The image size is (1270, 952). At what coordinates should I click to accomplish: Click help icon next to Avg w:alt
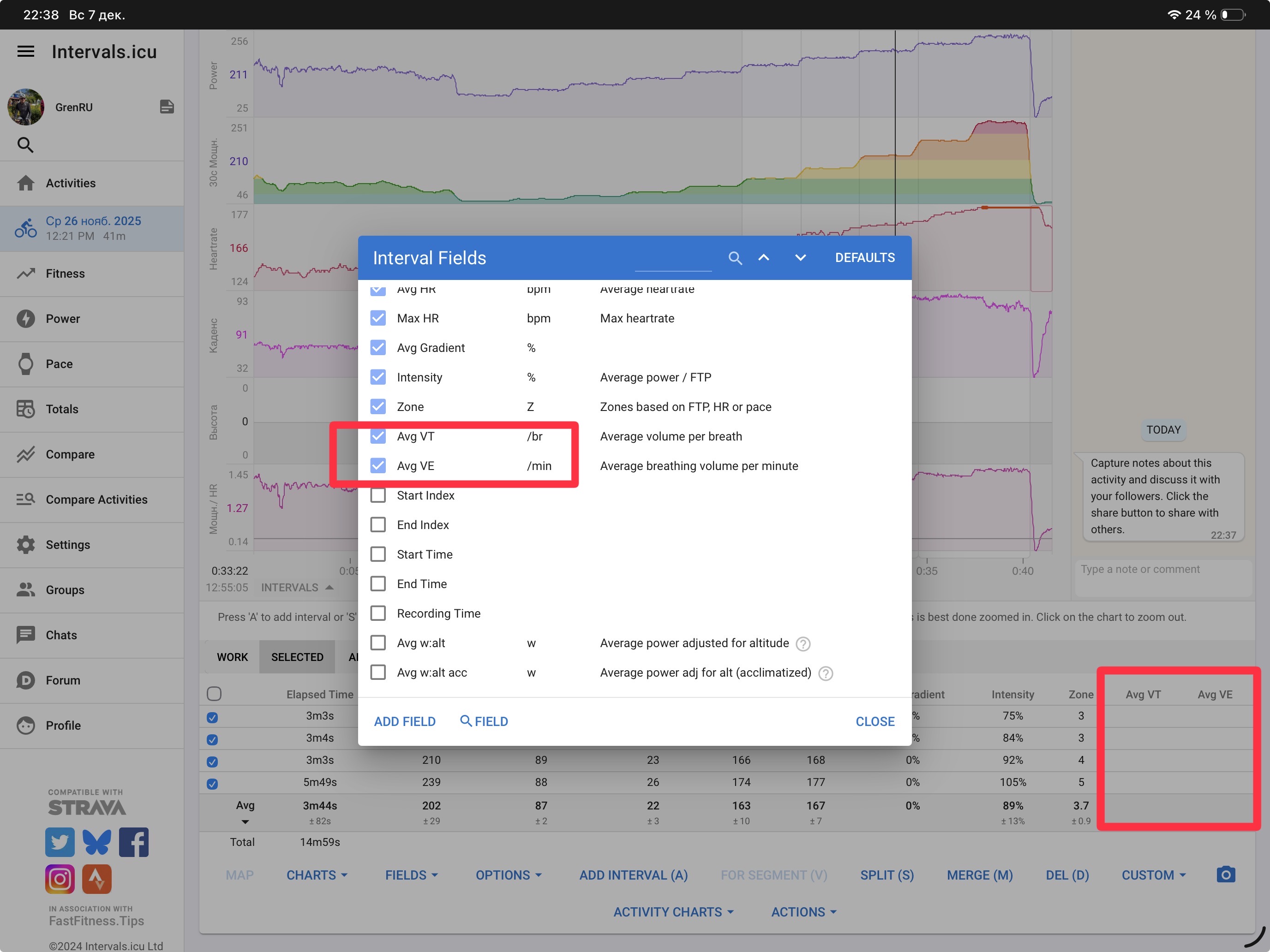[x=803, y=644]
